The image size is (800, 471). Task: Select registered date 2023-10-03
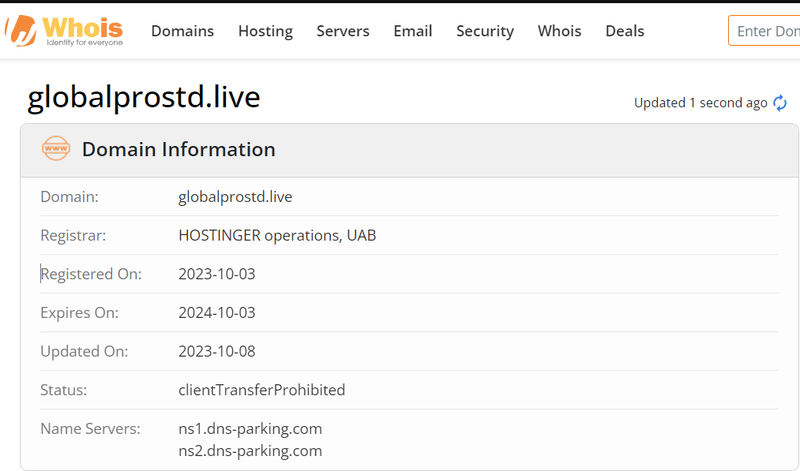pos(217,274)
